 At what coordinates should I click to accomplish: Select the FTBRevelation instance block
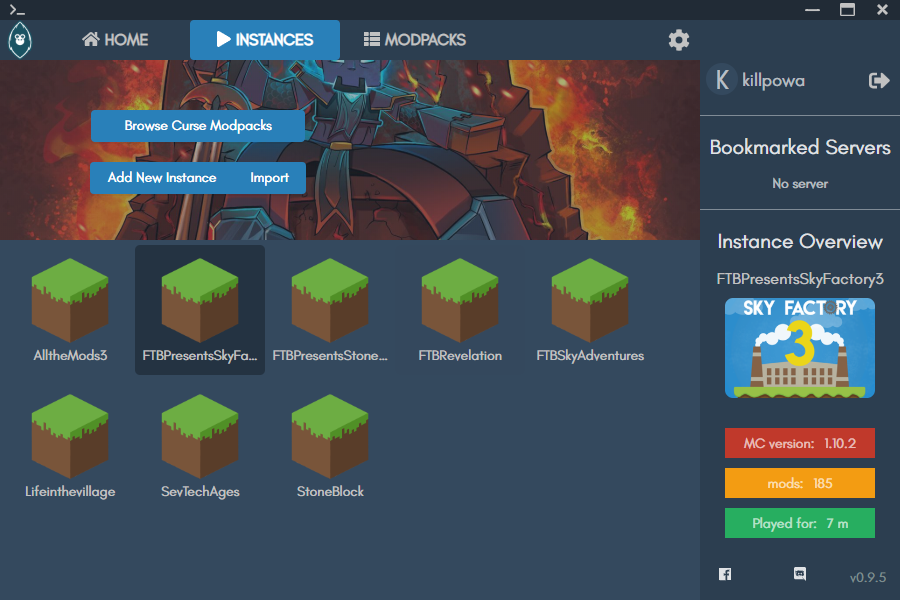tap(460, 310)
